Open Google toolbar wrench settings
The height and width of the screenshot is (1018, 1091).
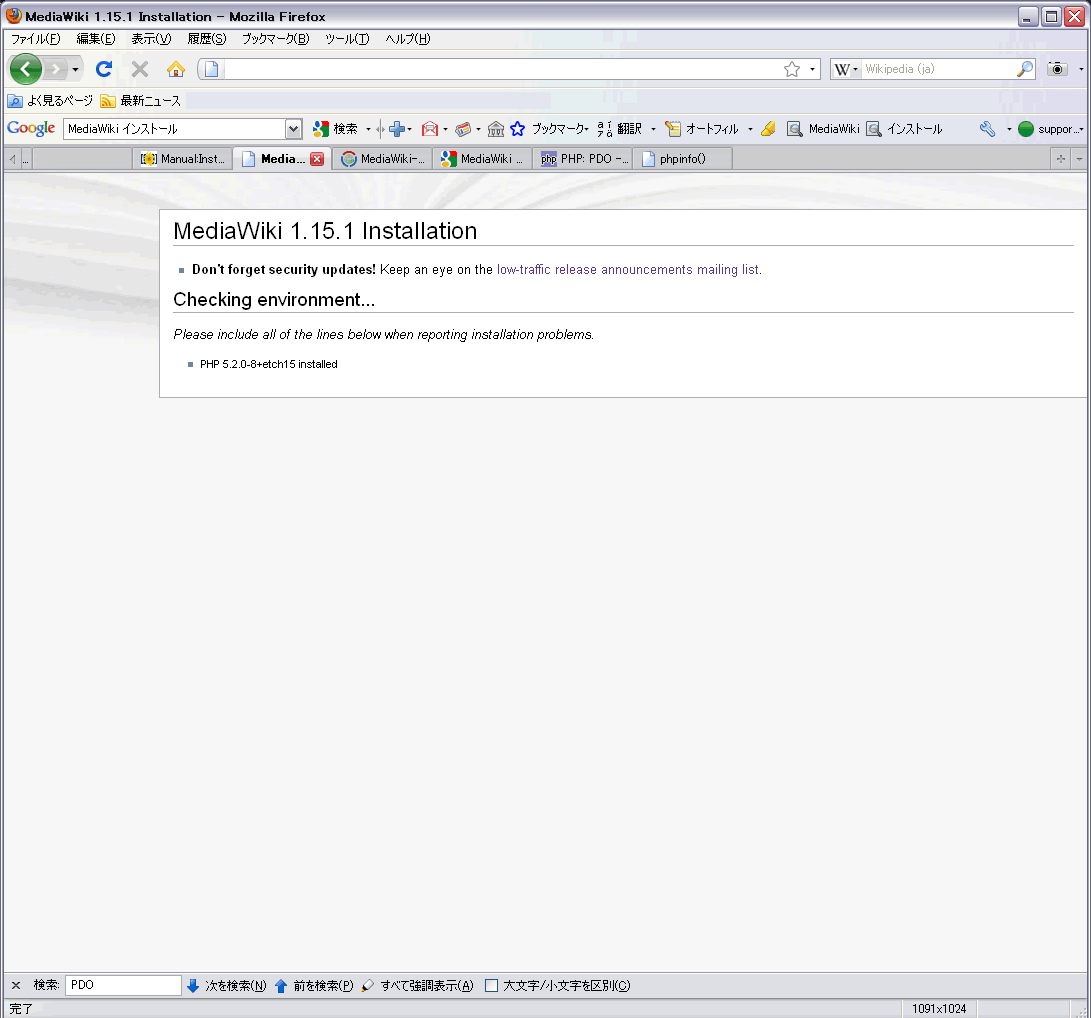click(987, 129)
